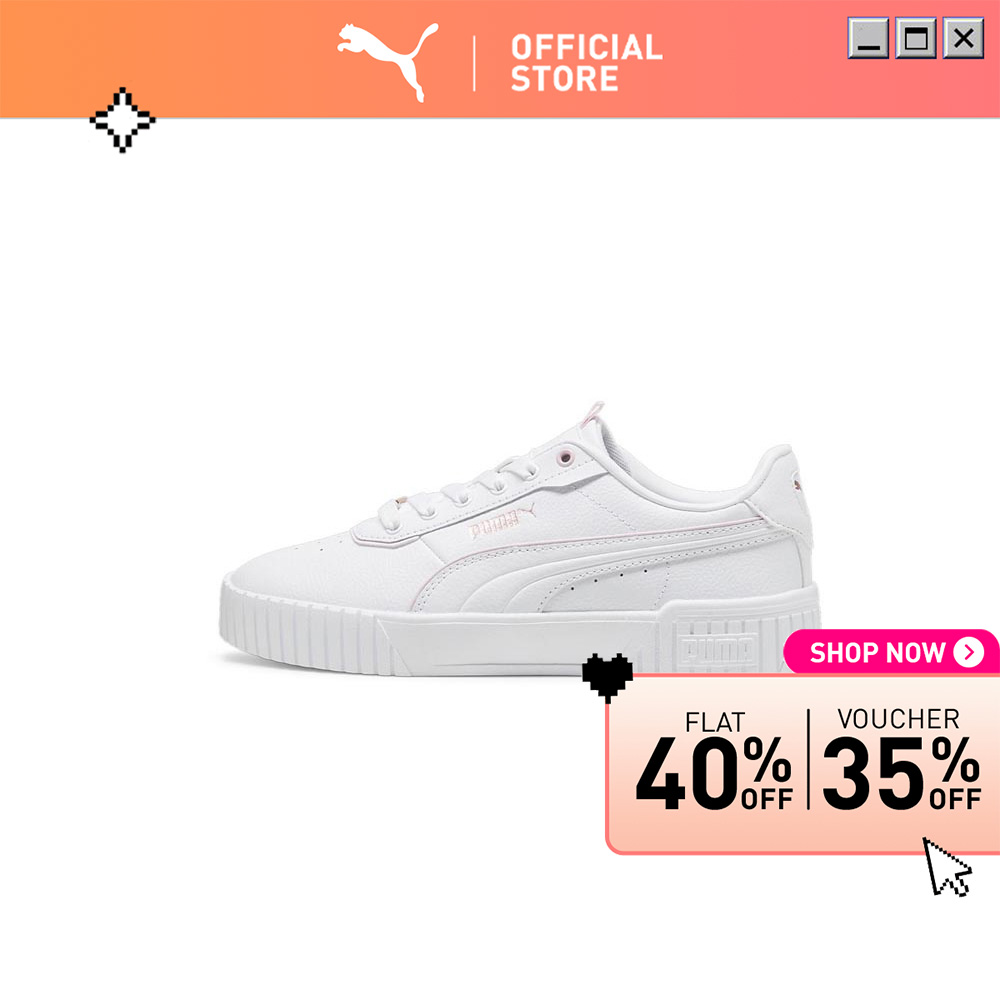This screenshot has width=1000, height=1000.
Task: Click the orange gradient header banner
Action: point(500,59)
